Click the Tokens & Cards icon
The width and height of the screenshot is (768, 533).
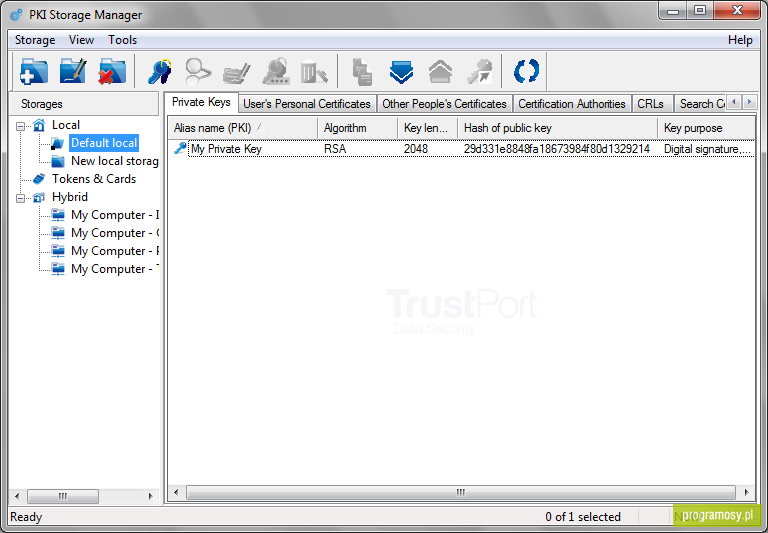pyautogui.click(x=39, y=179)
